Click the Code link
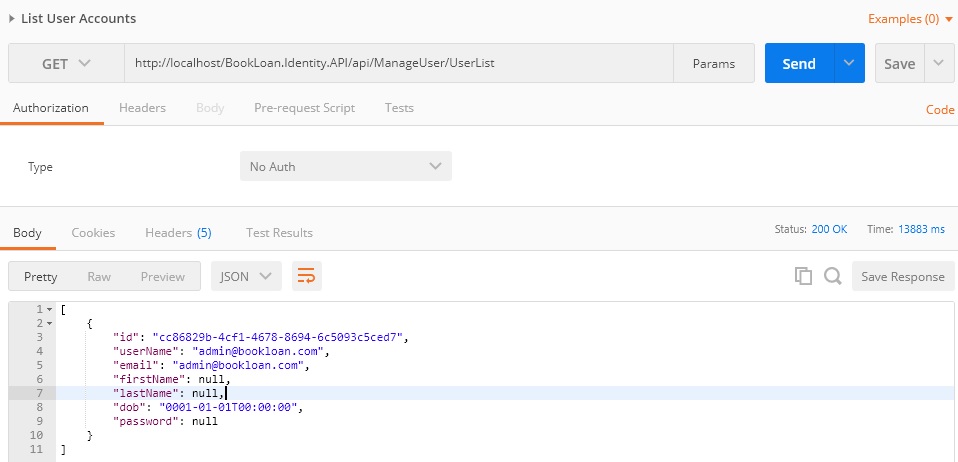This screenshot has height=462, width=958. 940,109
